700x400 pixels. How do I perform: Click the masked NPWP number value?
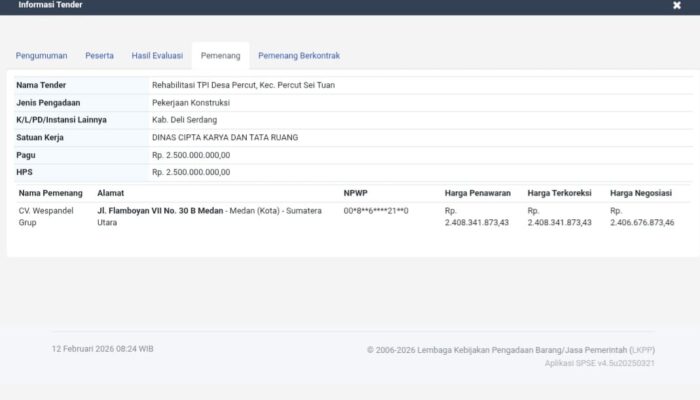[x=375, y=212]
